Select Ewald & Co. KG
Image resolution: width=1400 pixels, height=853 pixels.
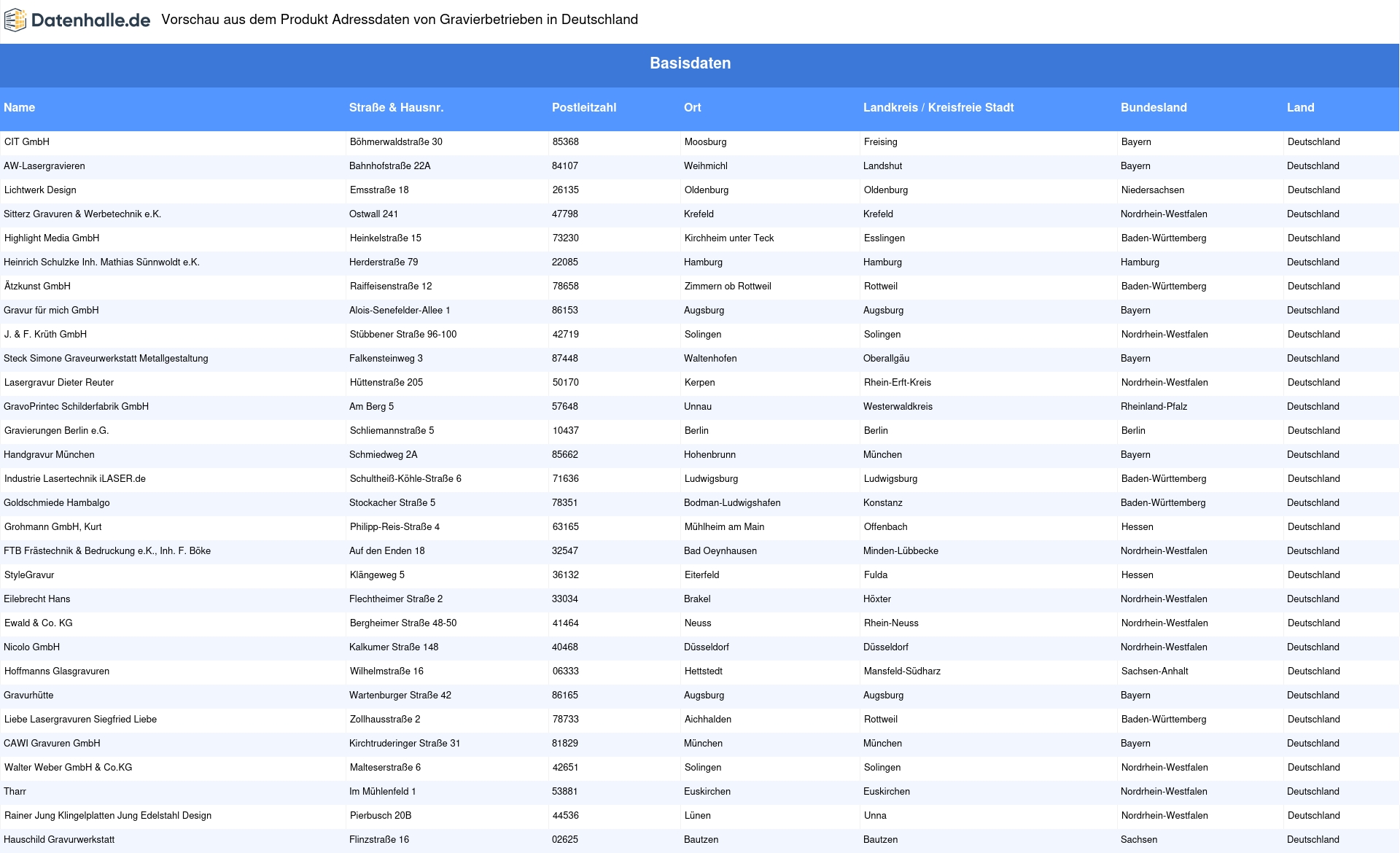click(x=39, y=623)
